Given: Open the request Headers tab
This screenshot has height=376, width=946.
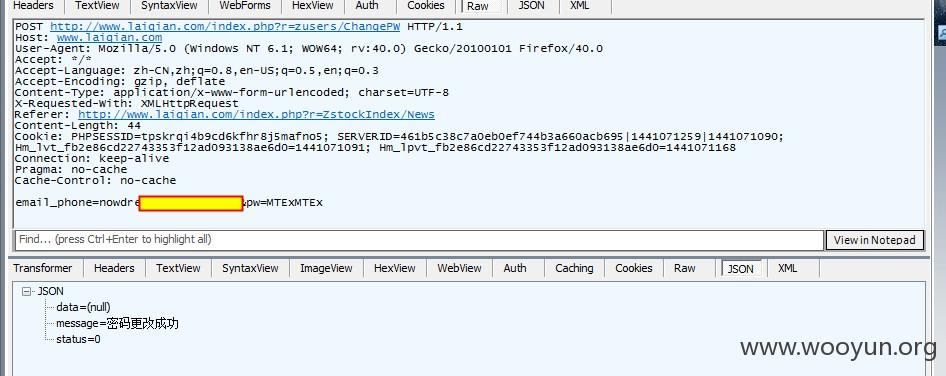Looking at the screenshot, I should (33, 6).
